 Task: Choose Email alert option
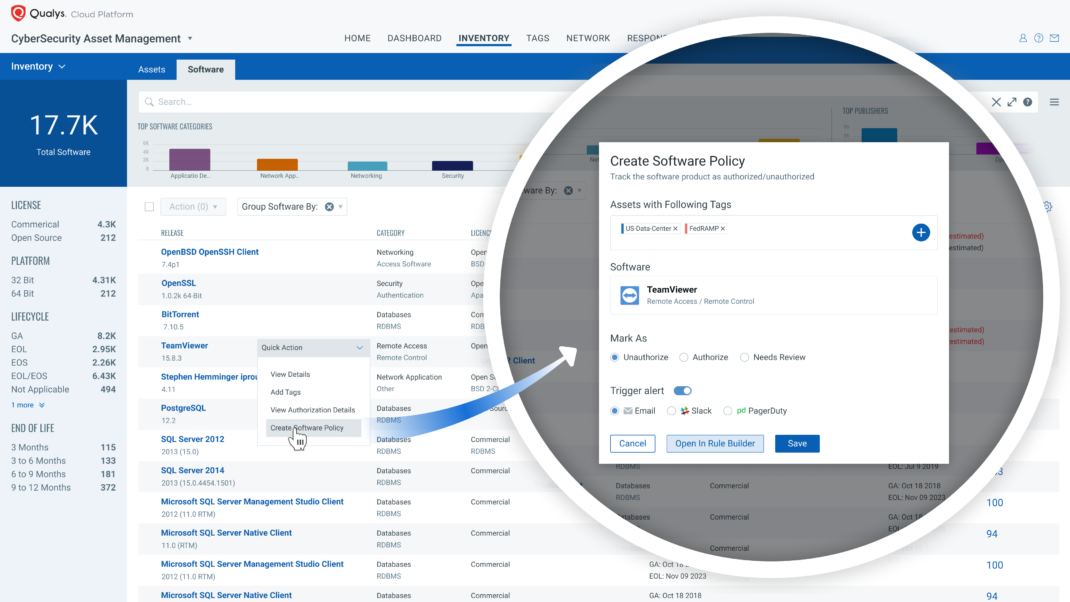pos(615,411)
